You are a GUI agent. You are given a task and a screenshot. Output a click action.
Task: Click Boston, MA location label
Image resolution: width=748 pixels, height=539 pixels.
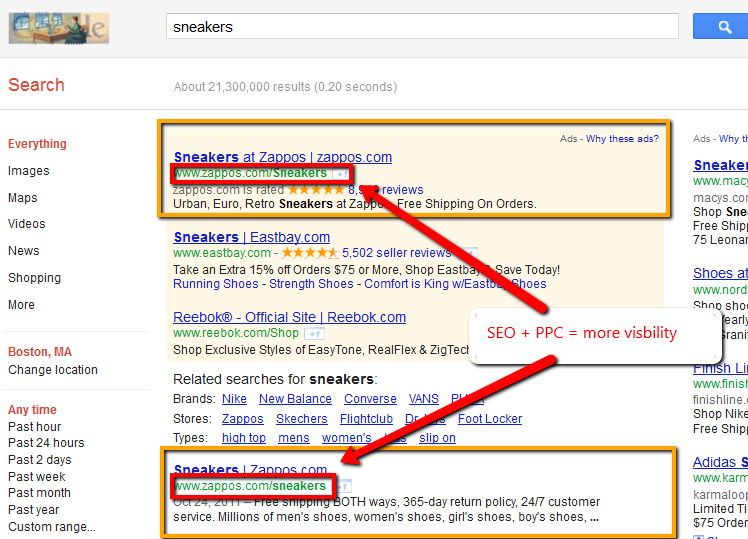point(40,352)
